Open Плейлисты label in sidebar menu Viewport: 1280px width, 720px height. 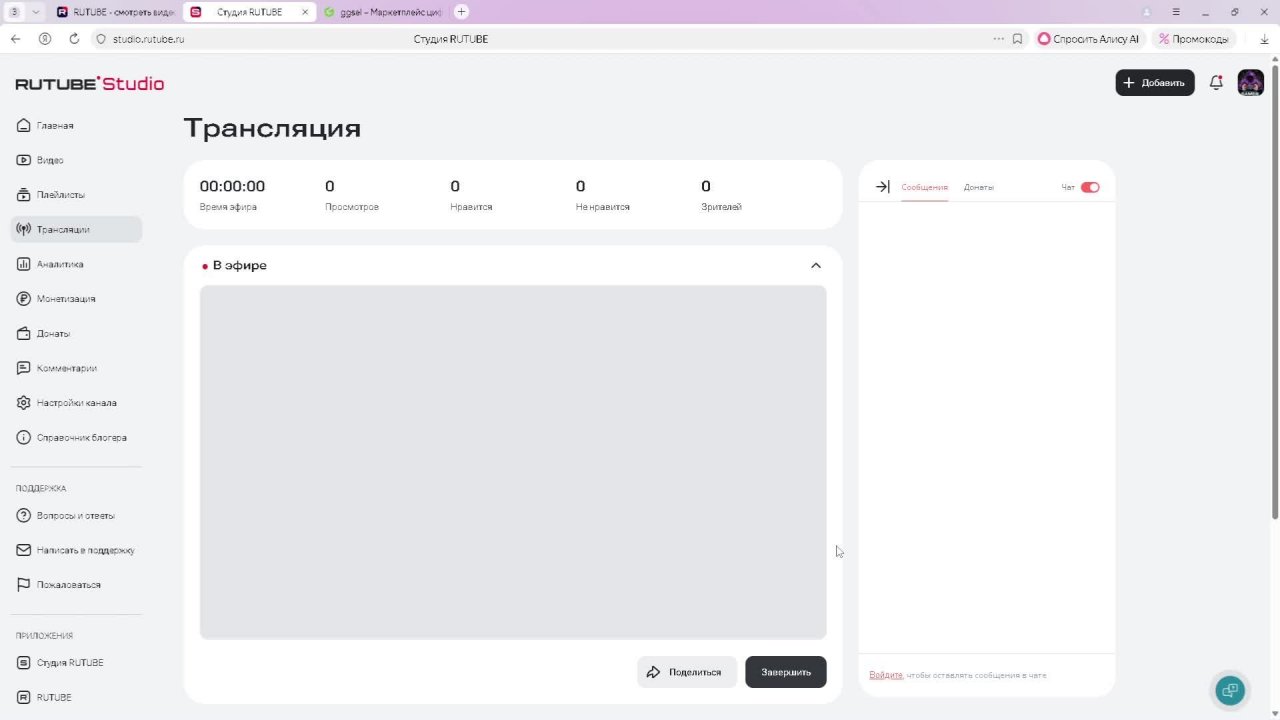point(61,195)
